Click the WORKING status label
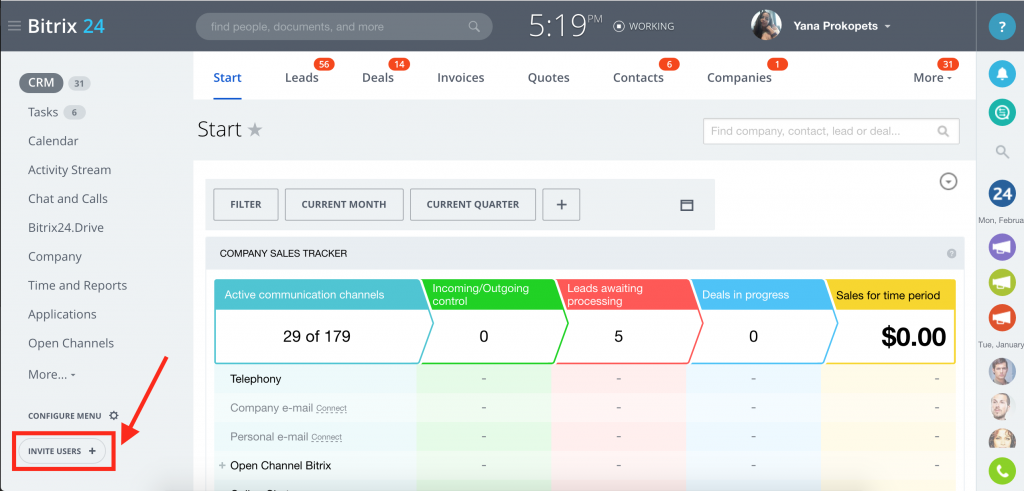 tap(652, 27)
